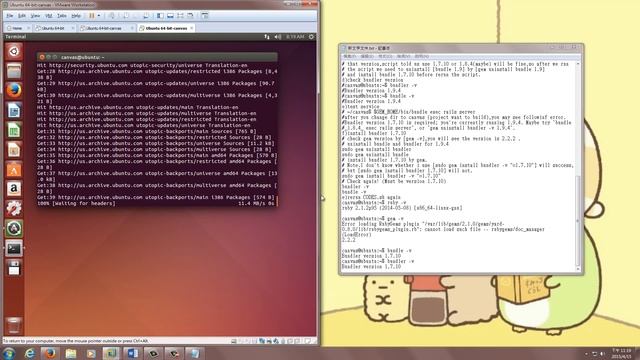Open the floppy disk drive launcher icon

pyautogui.click(x=14, y=268)
